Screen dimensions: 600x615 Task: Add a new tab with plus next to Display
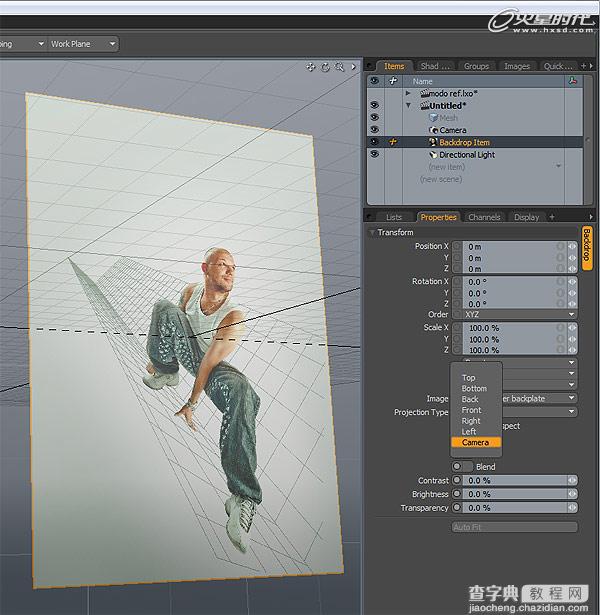[552, 217]
